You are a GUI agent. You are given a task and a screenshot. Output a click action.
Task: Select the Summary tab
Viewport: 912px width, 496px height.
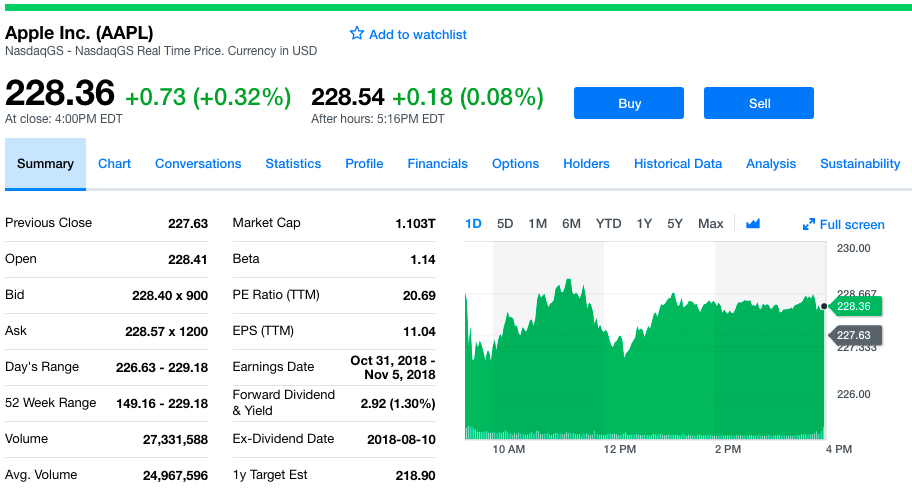point(45,164)
